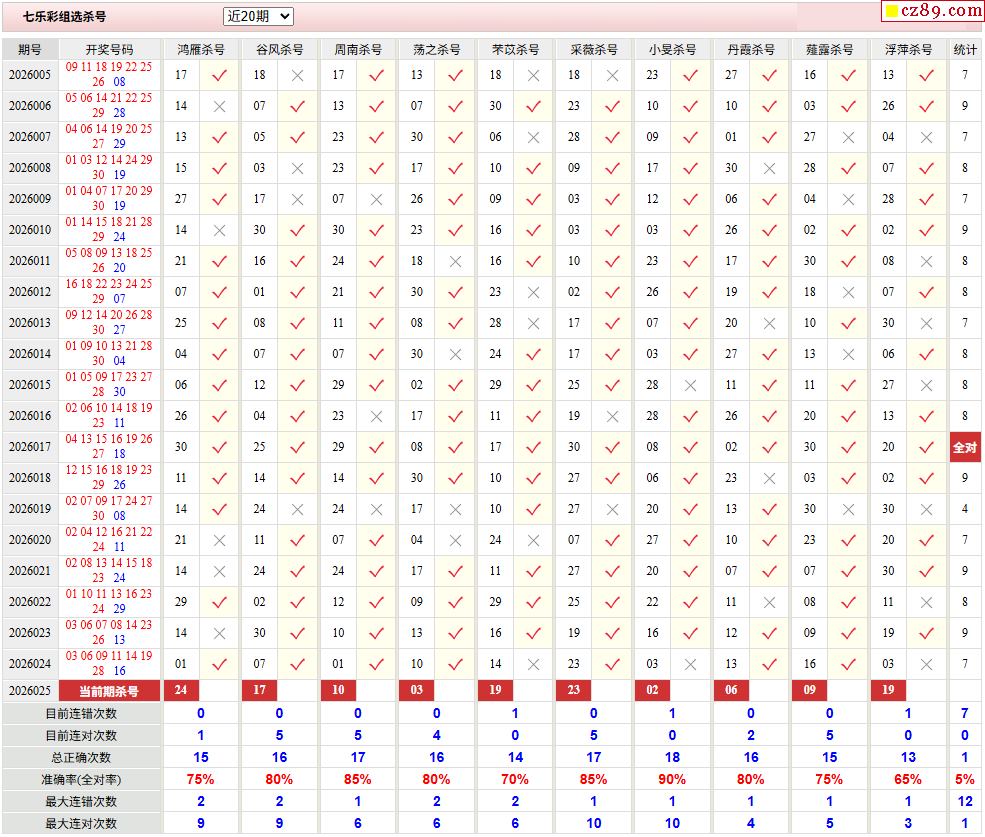
Task: Click 鸿雁杀号 checkmark in row 2026005
Action: [219, 75]
